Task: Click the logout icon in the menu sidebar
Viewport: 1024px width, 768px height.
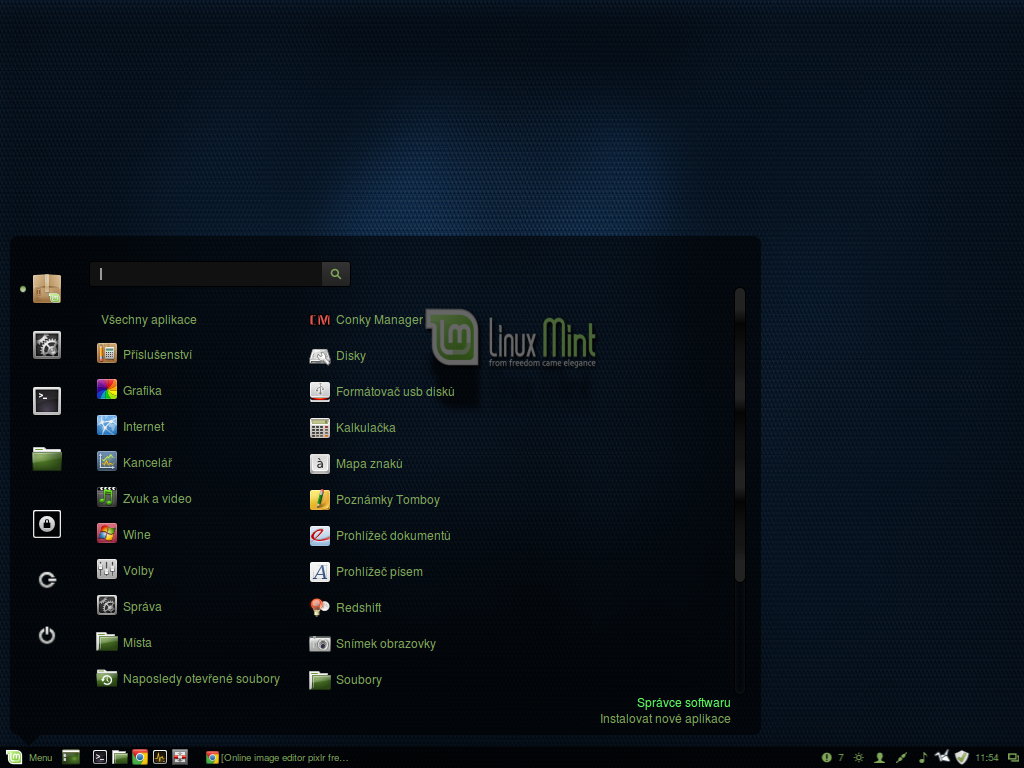Action: pos(47,579)
